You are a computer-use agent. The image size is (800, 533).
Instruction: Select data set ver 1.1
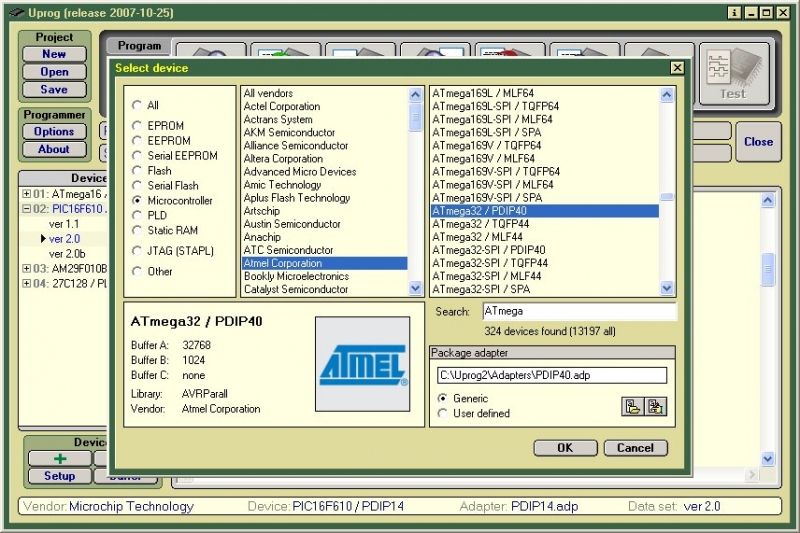click(x=64, y=224)
